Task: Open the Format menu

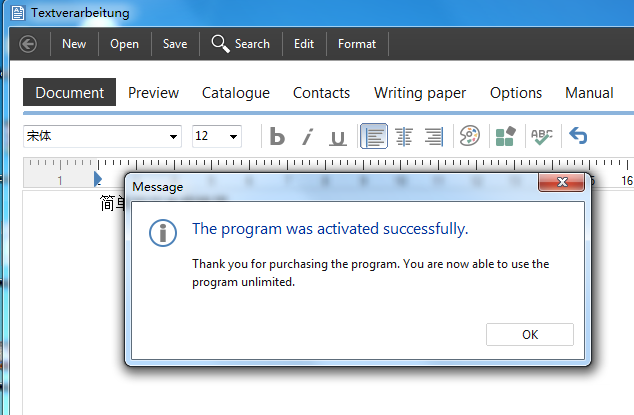Action: click(x=357, y=44)
